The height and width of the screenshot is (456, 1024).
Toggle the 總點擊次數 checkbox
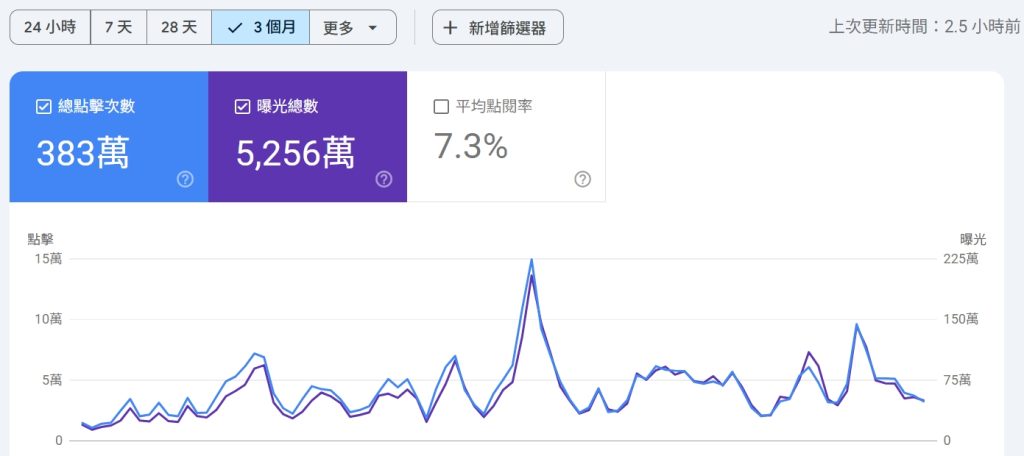tap(44, 106)
